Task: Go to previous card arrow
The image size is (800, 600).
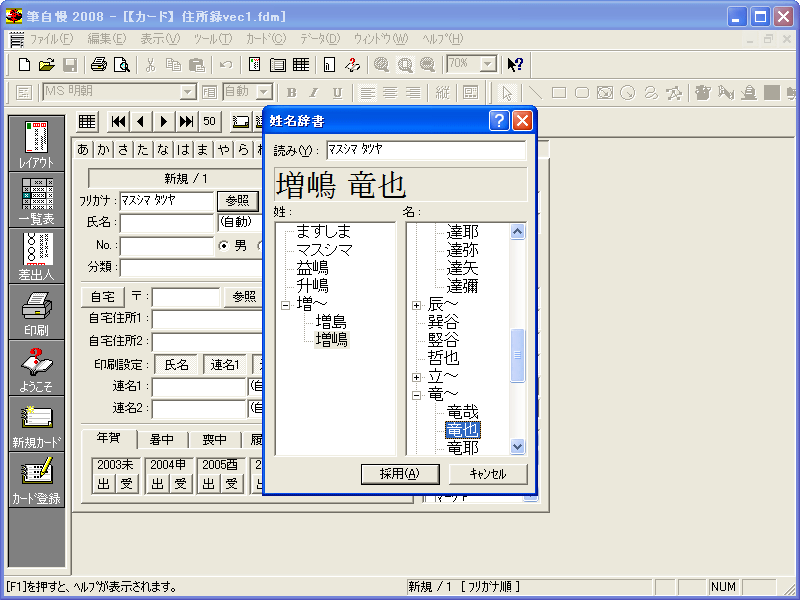Action: [x=141, y=121]
